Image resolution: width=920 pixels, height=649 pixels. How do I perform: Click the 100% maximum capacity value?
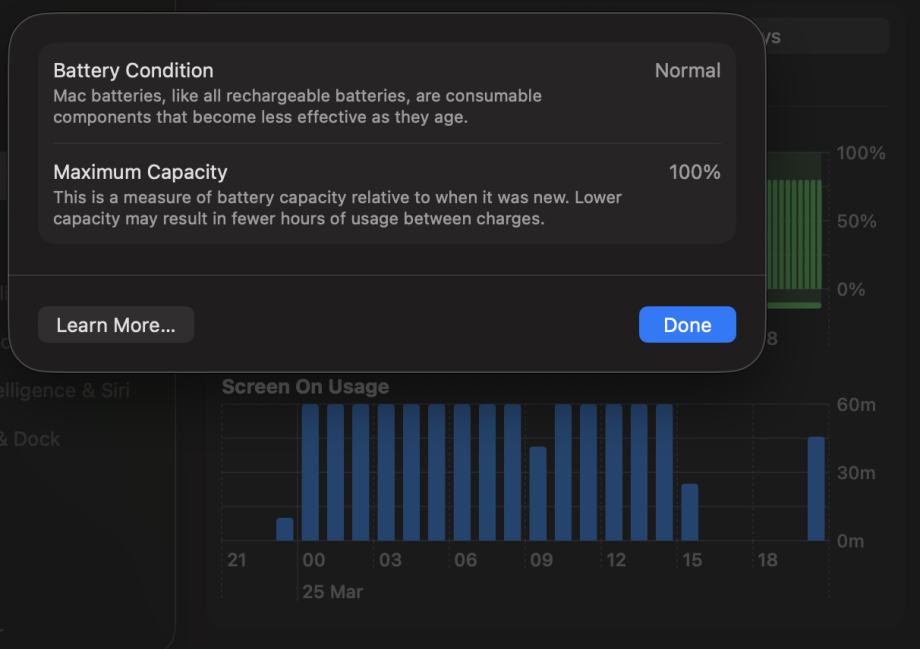pyautogui.click(x=694, y=172)
